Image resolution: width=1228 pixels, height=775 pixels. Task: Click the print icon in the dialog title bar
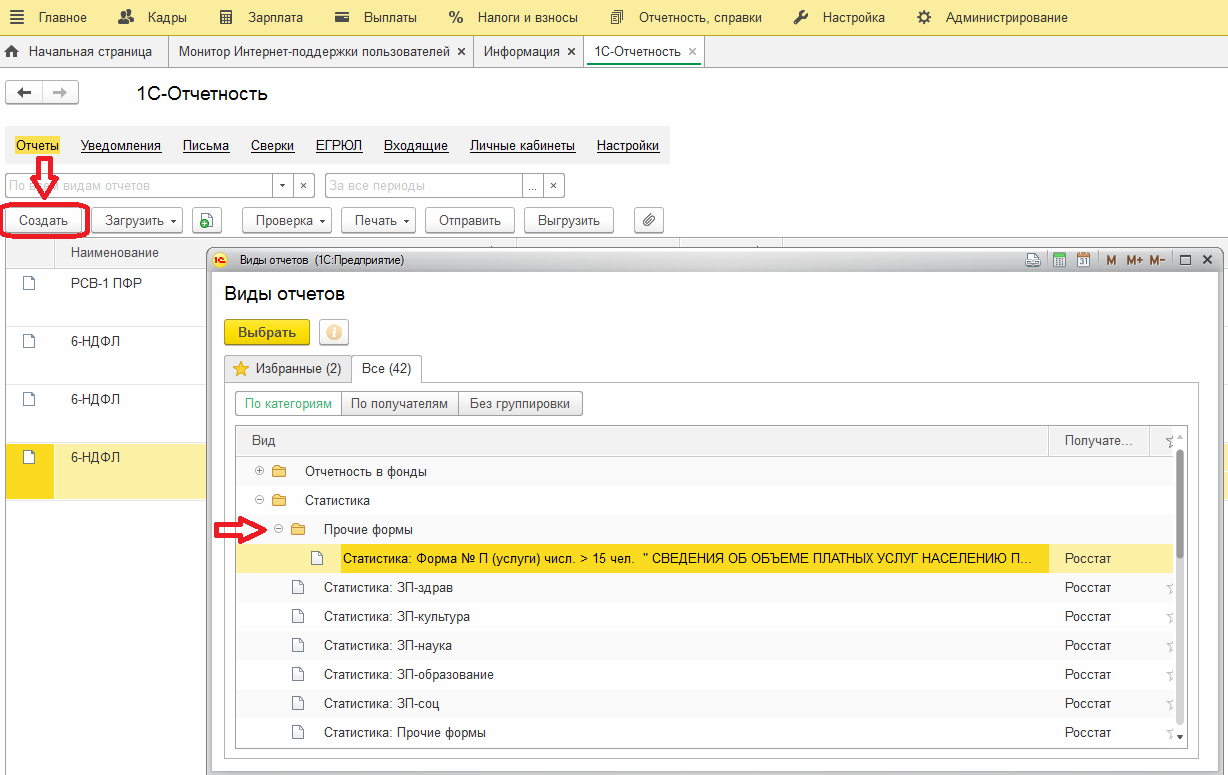(x=1033, y=260)
